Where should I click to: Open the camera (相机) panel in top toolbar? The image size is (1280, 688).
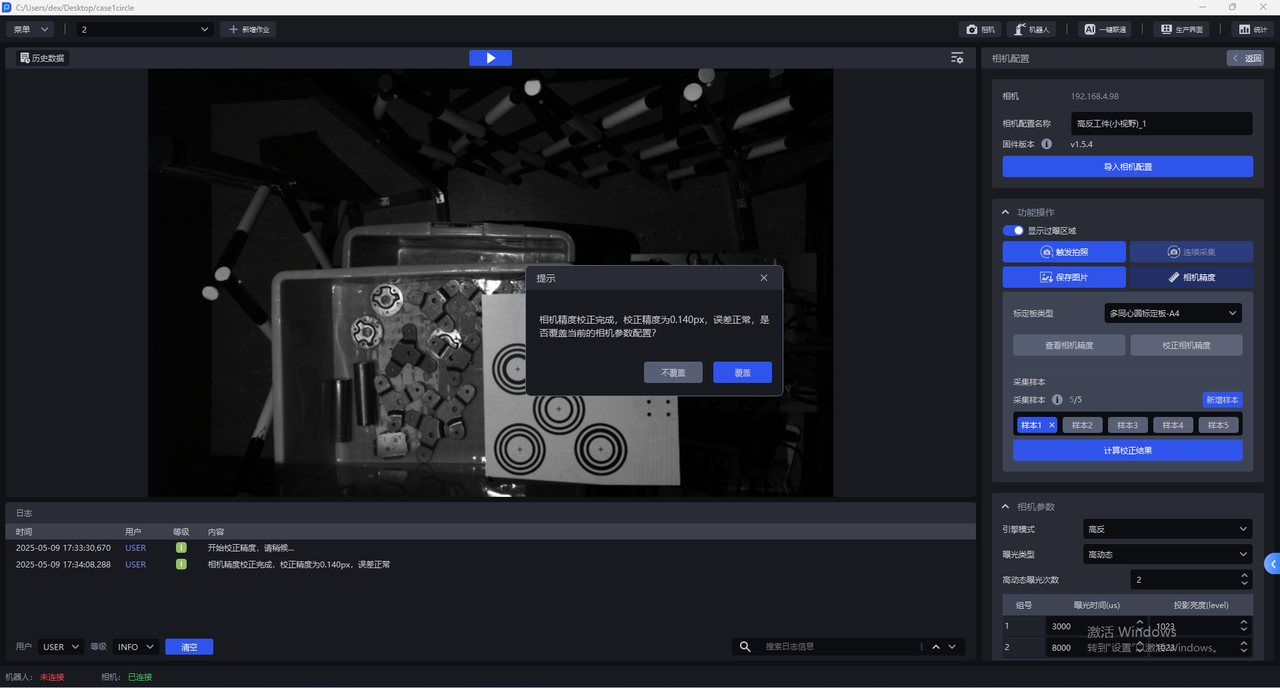(980, 30)
